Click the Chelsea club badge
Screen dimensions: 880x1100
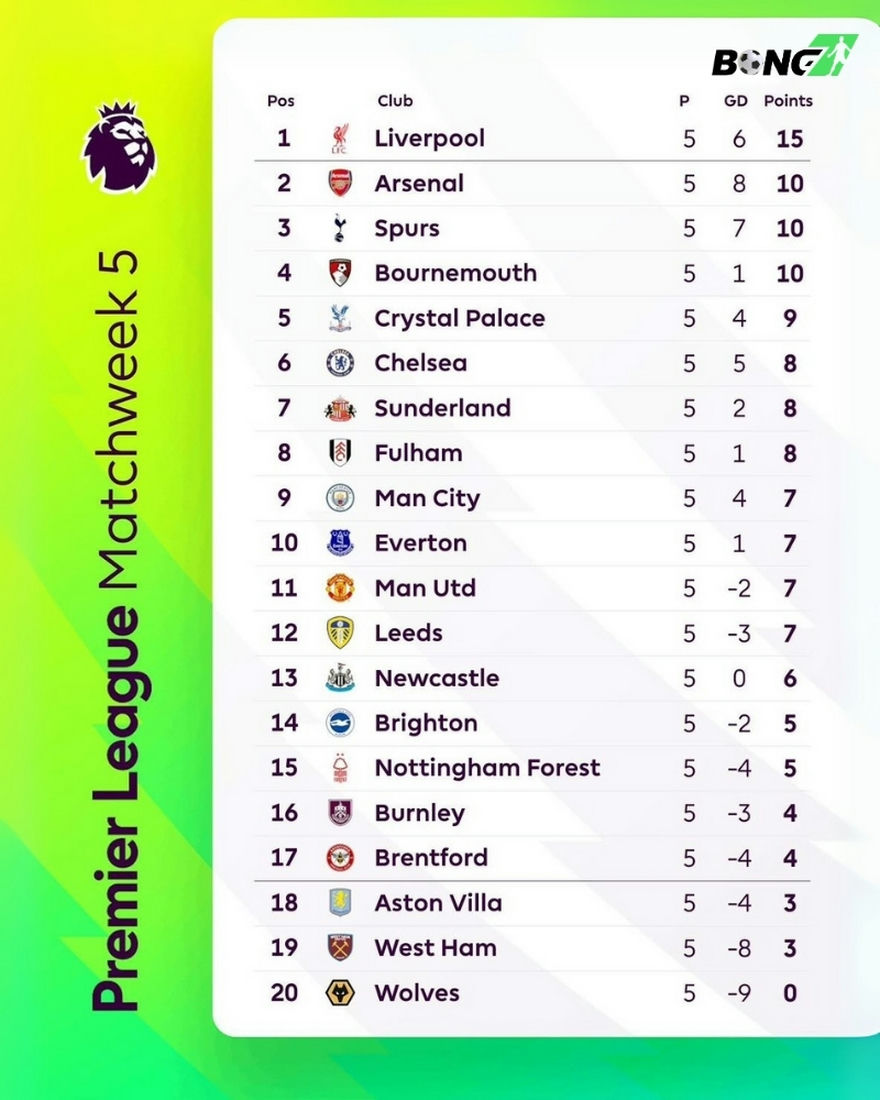click(340, 363)
